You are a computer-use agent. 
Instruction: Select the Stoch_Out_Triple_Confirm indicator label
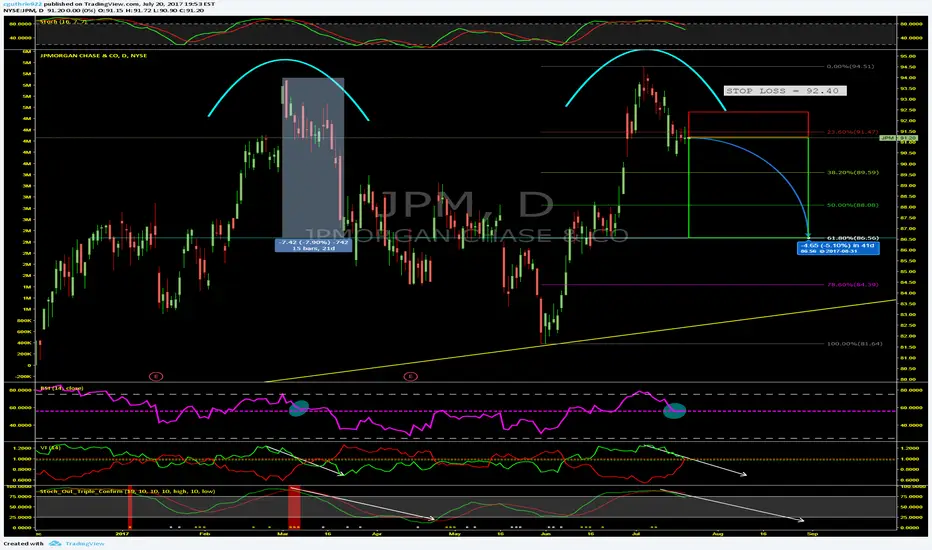click(127, 491)
